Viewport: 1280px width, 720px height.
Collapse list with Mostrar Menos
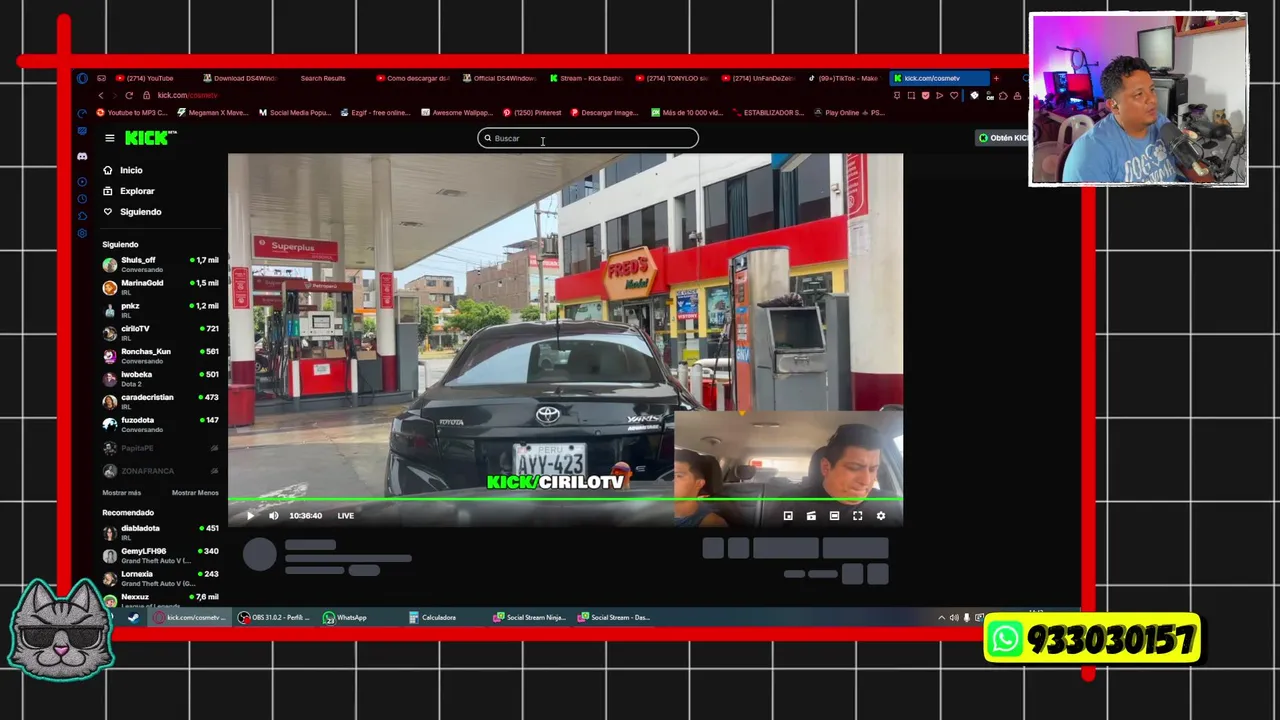coord(195,493)
